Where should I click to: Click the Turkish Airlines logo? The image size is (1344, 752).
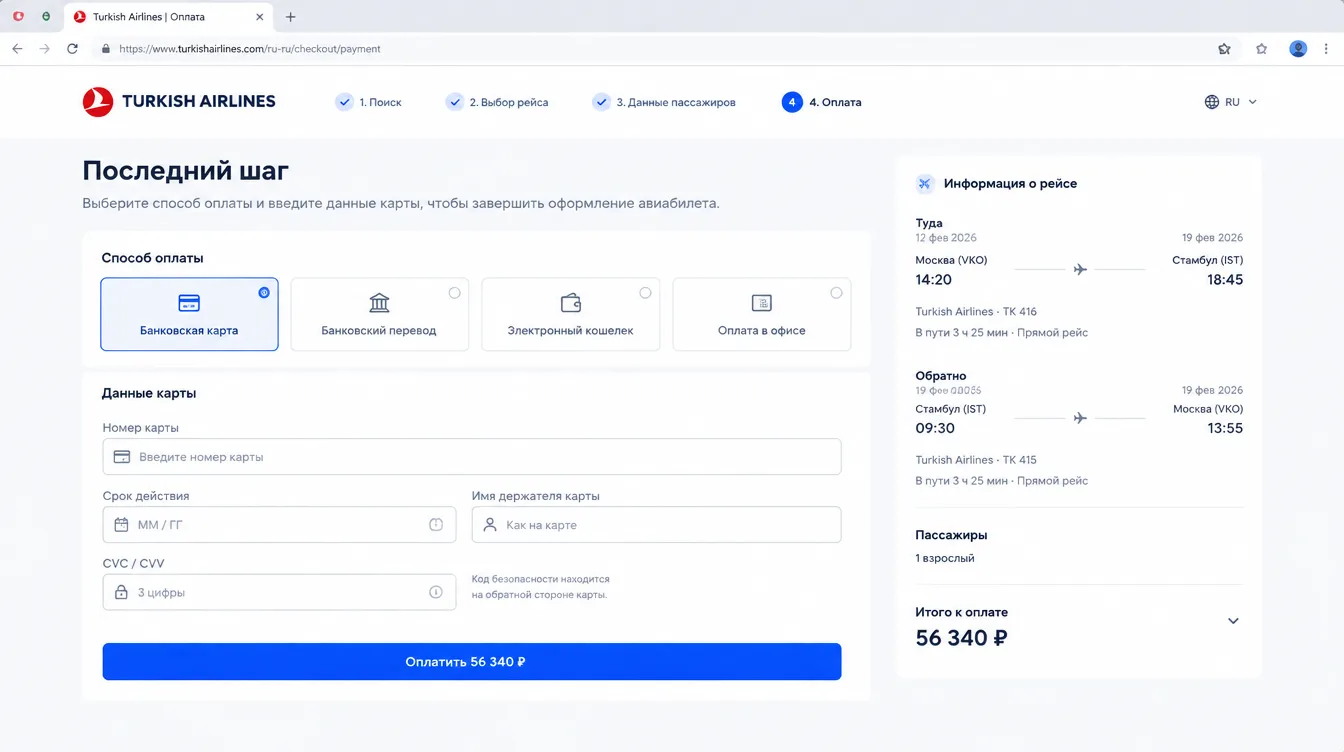pos(179,101)
